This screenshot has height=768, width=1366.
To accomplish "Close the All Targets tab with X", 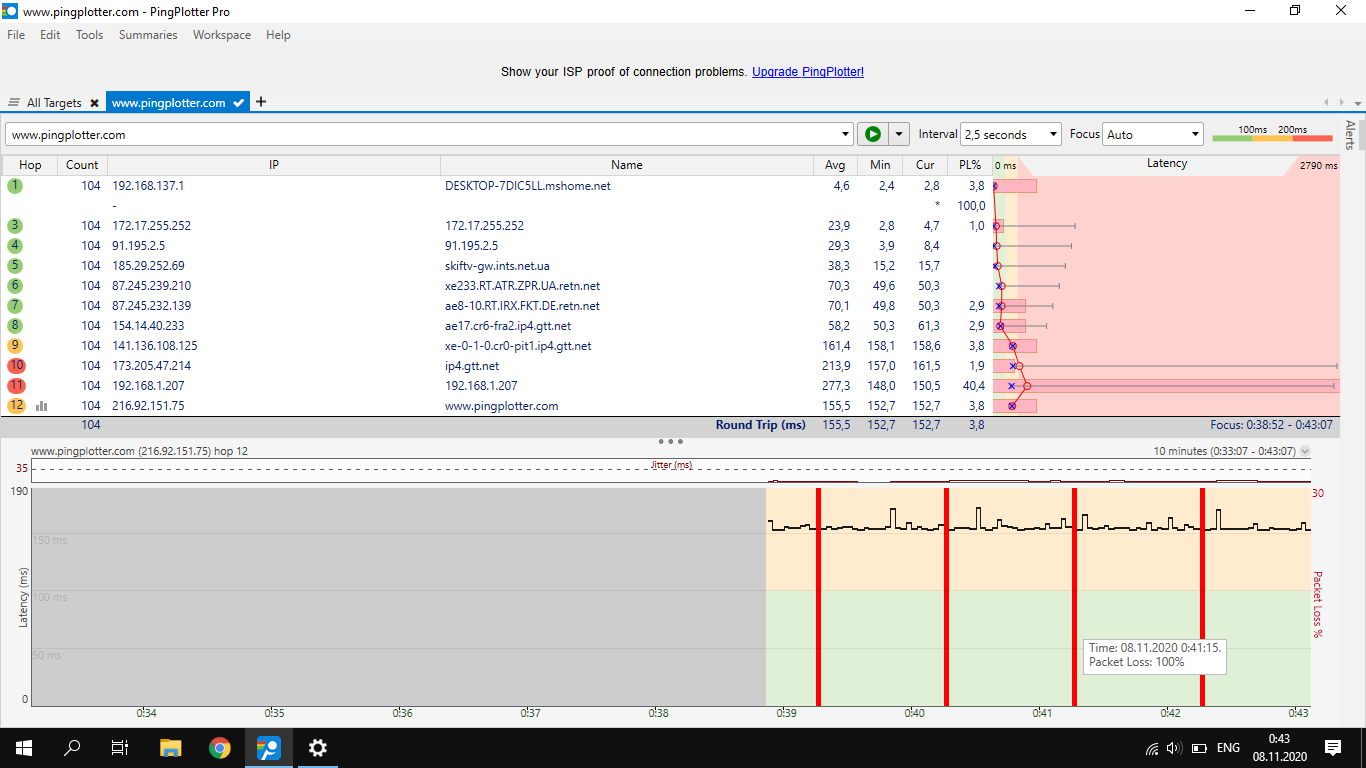I will [x=94, y=103].
